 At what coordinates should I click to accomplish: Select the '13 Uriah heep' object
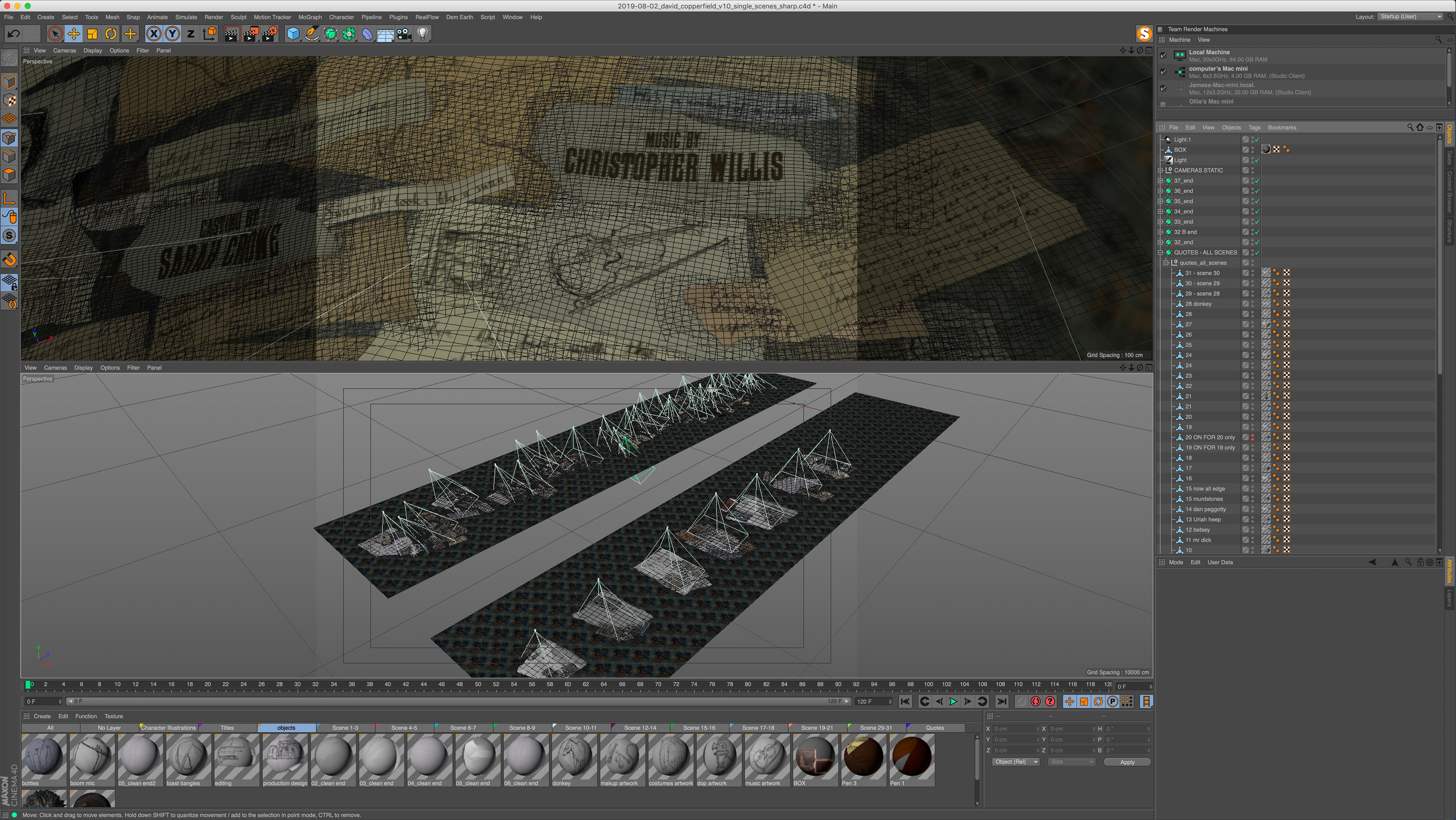point(1203,520)
